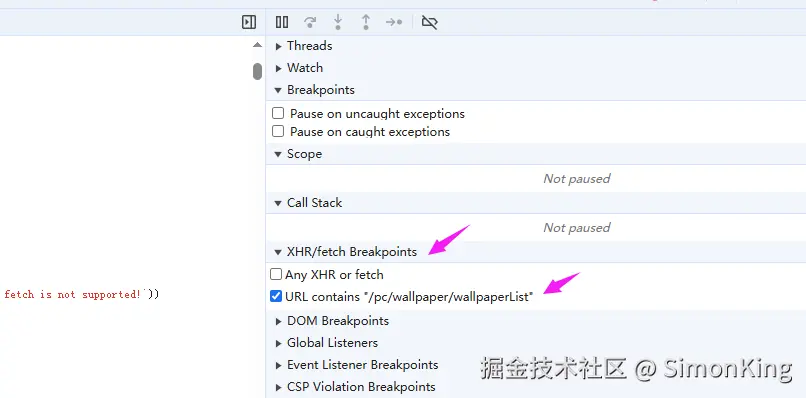Deactivate all breakpoints

point(429,22)
